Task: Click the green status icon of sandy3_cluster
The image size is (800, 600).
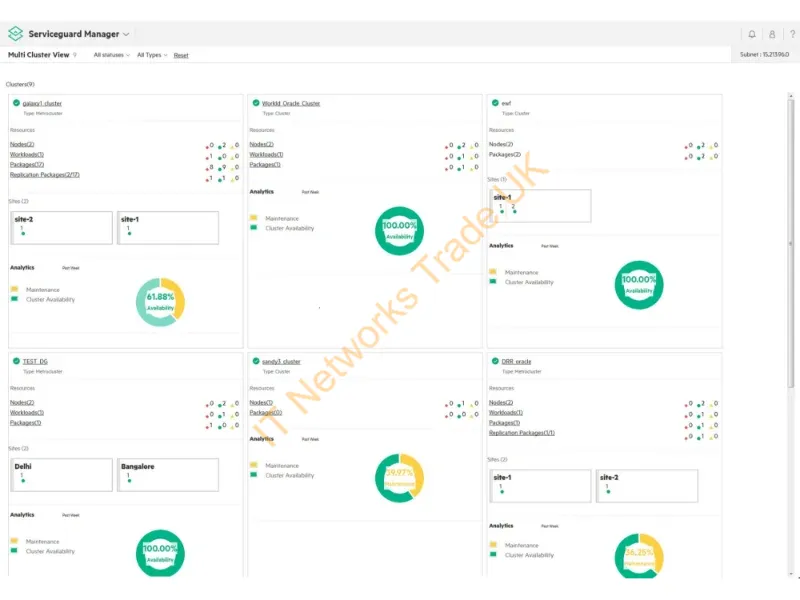Action: (256, 361)
